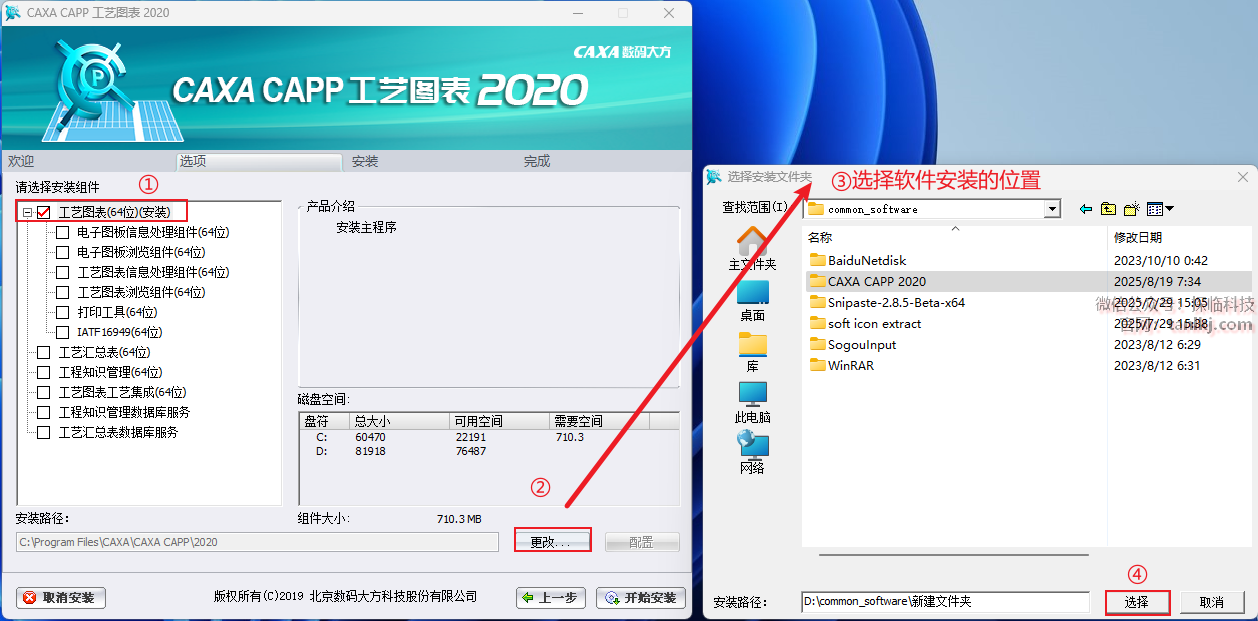Create new folder icon in dialog toolbar
The height and width of the screenshot is (621, 1258).
pyautogui.click(x=1131, y=209)
